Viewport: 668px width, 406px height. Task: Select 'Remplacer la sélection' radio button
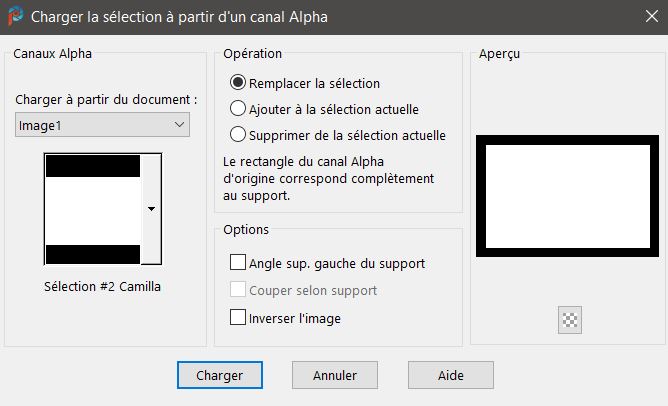[x=238, y=84]
